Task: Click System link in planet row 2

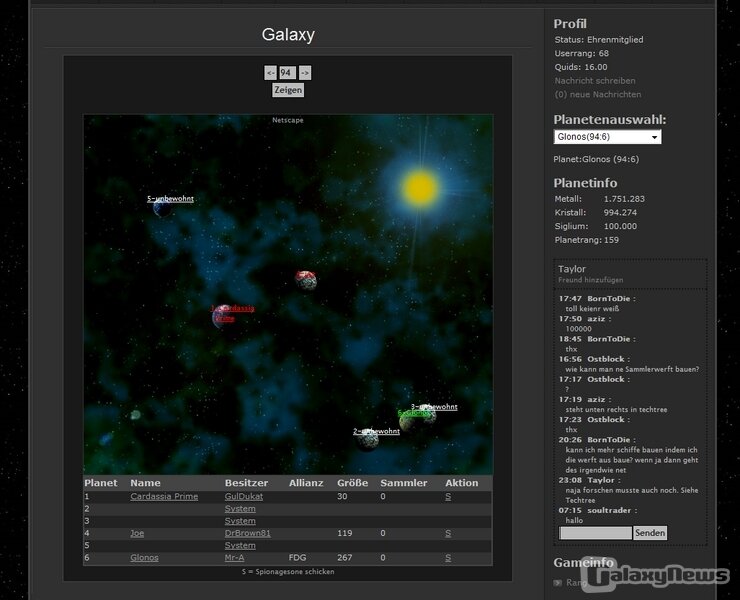Action: (x=240, y=508)
